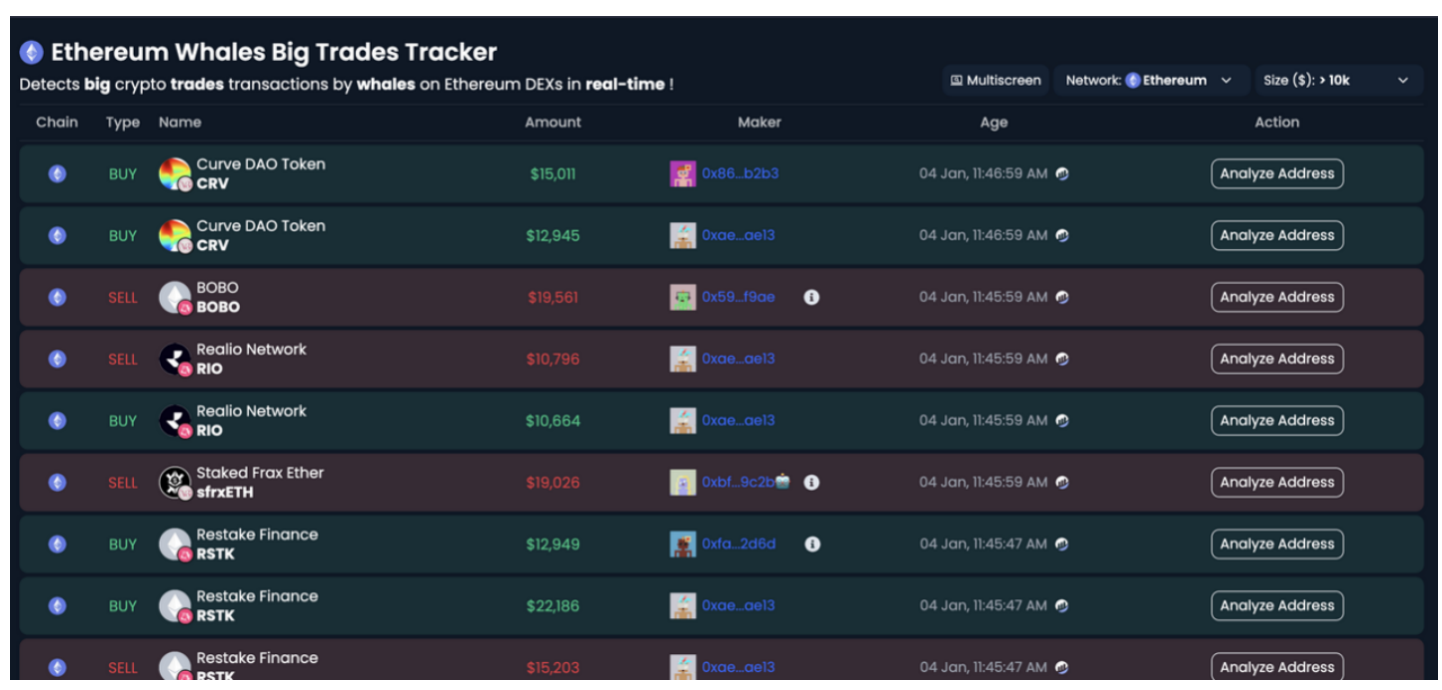Click the CRV token logo in the $12,945 row
The height and width of the screenshot is (690, 1442).
click(175, 236)
